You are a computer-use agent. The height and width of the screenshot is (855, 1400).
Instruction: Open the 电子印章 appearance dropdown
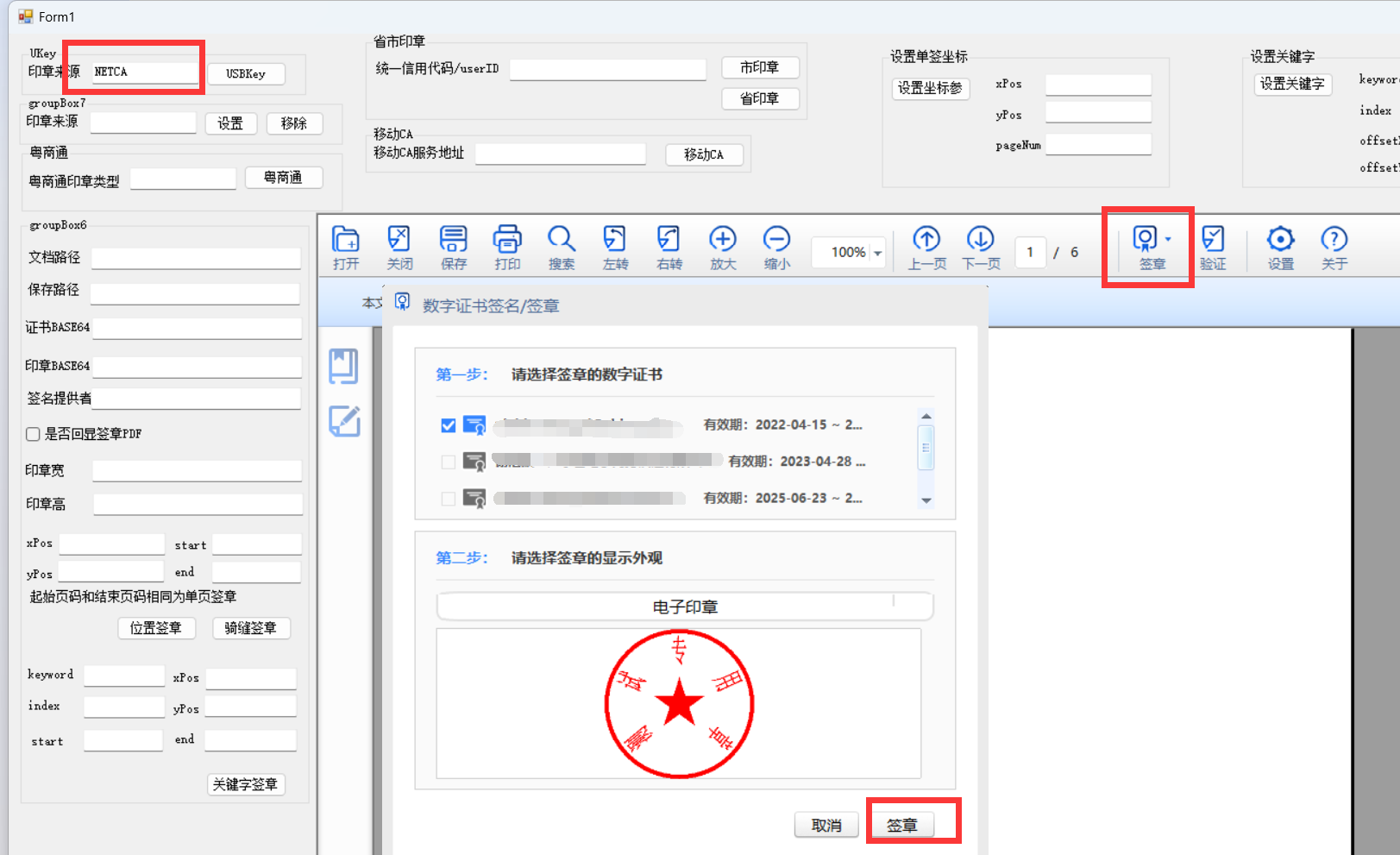[x=685, y=607]
